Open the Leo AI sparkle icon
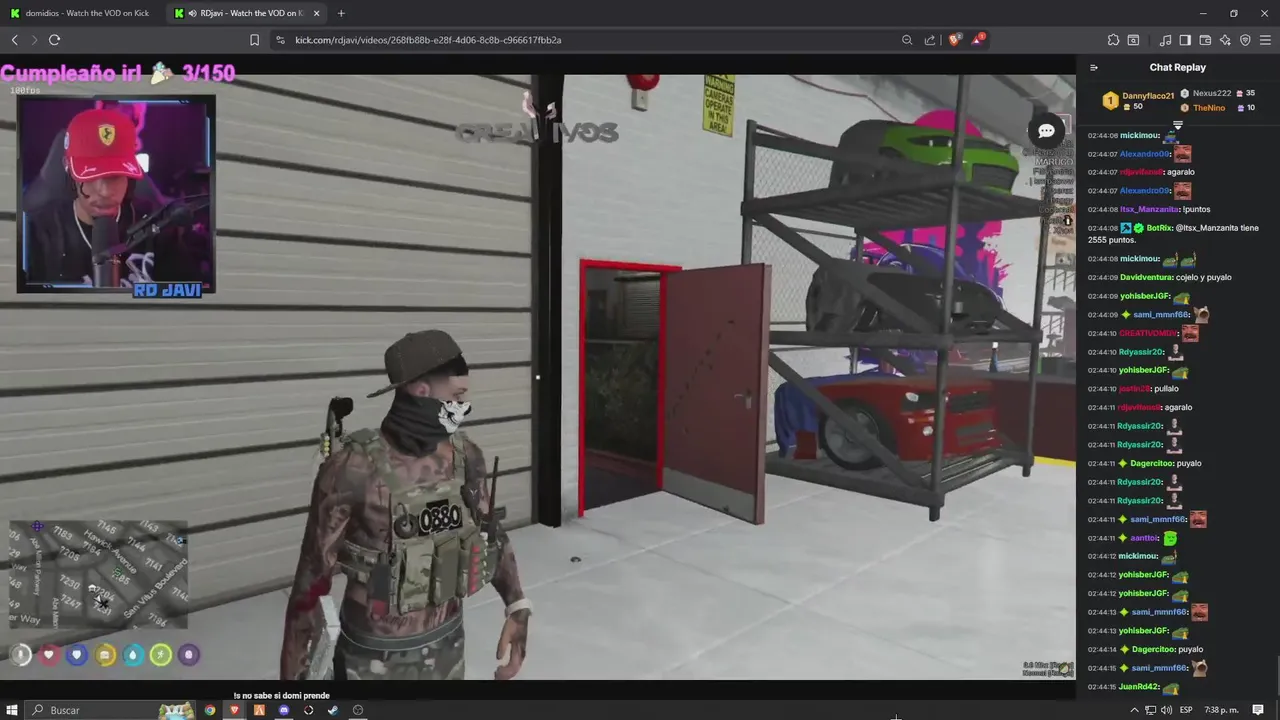 click(x=1225, y=40)
